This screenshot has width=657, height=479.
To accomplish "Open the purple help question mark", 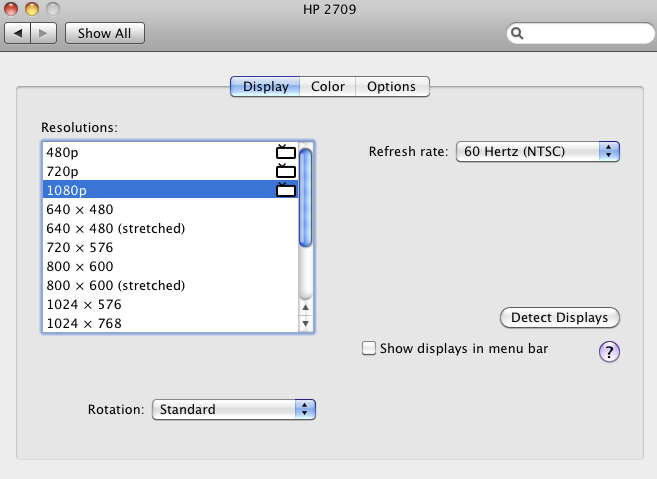I will point(609,351).
